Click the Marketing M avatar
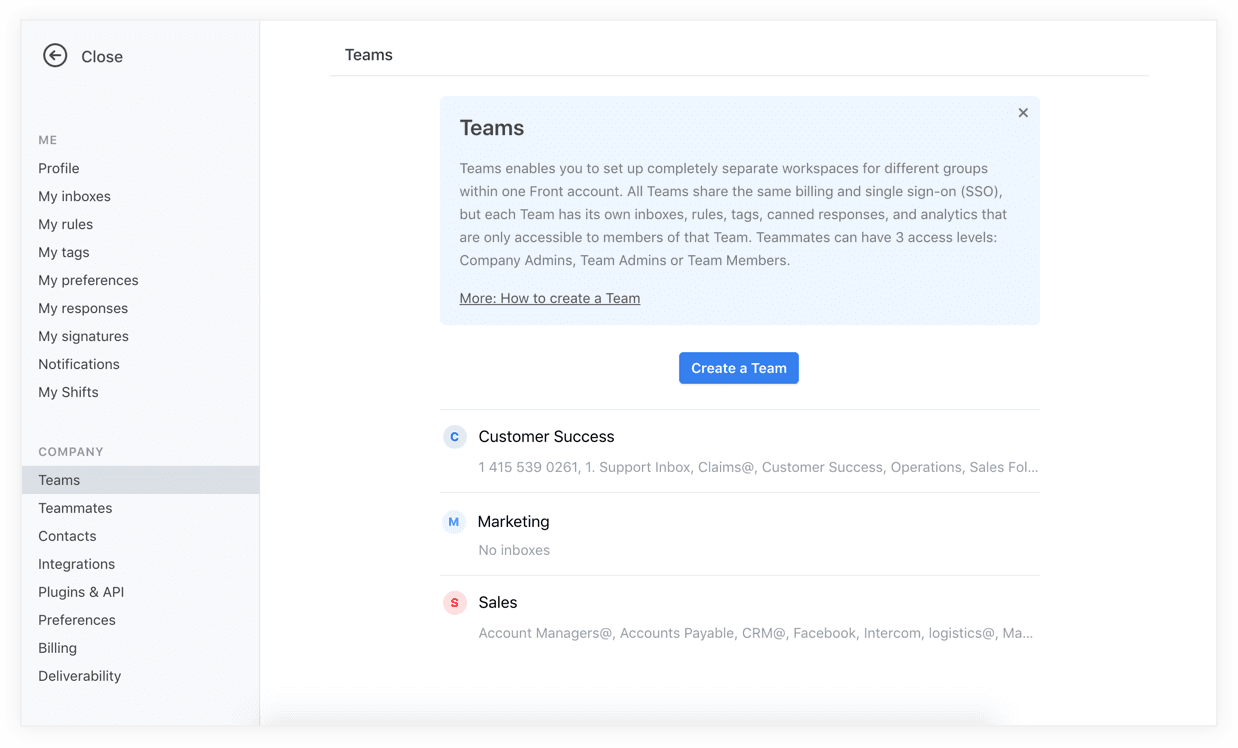This screenshot has height=748, width=1238. (454, 522)
